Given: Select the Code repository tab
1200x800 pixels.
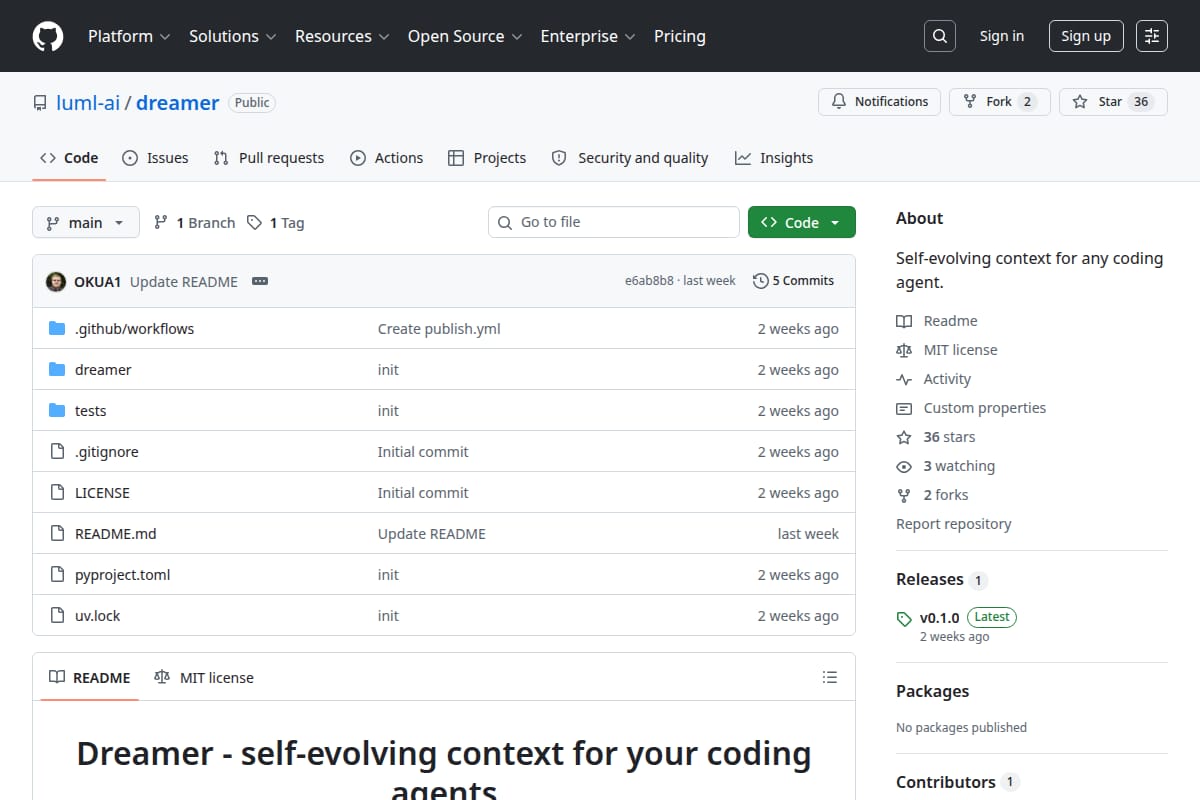Looking at the screenshot, I should click(x=69, y=158).
